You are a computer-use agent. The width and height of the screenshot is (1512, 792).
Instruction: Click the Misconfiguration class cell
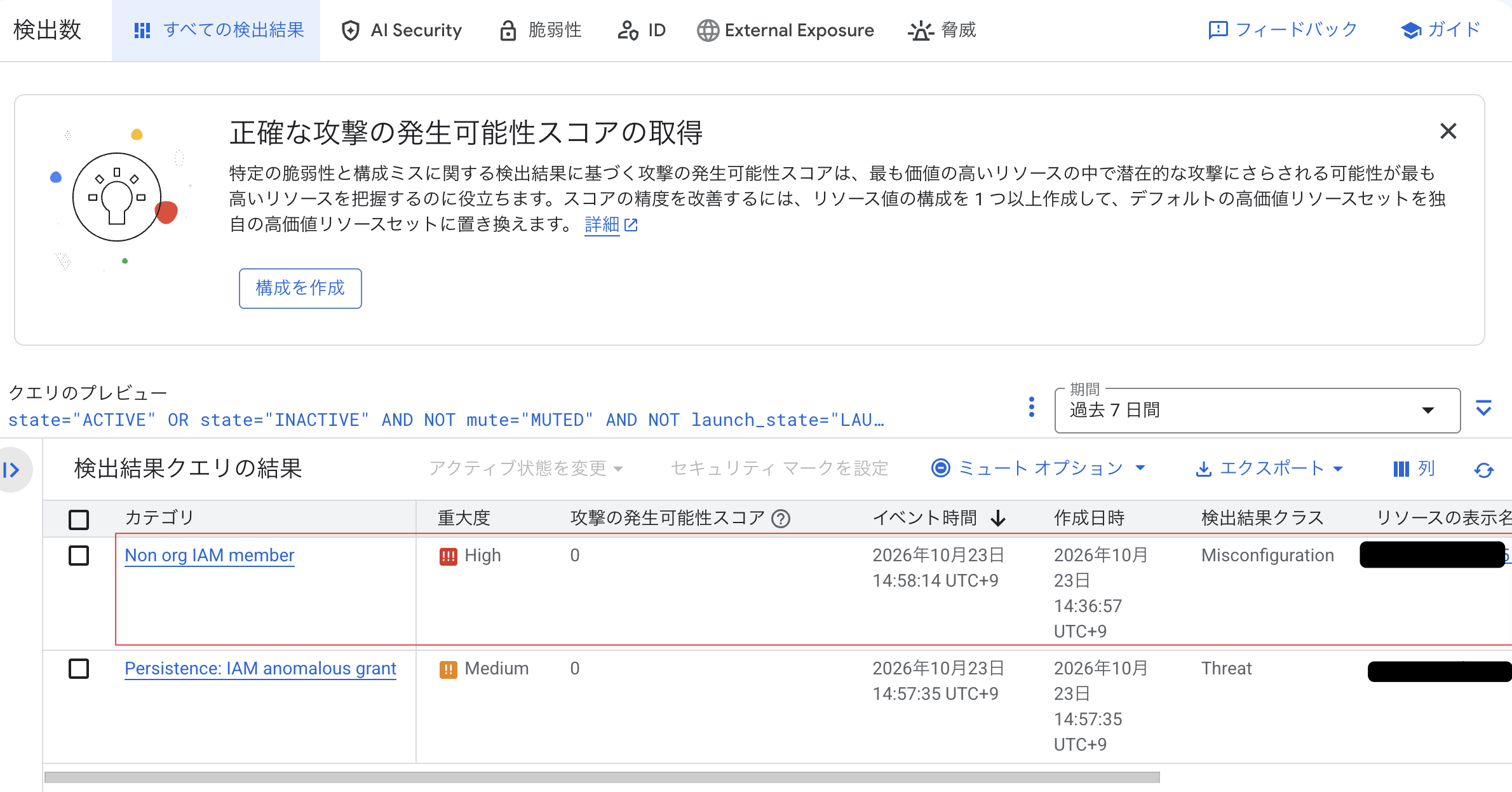(1267, 556)
